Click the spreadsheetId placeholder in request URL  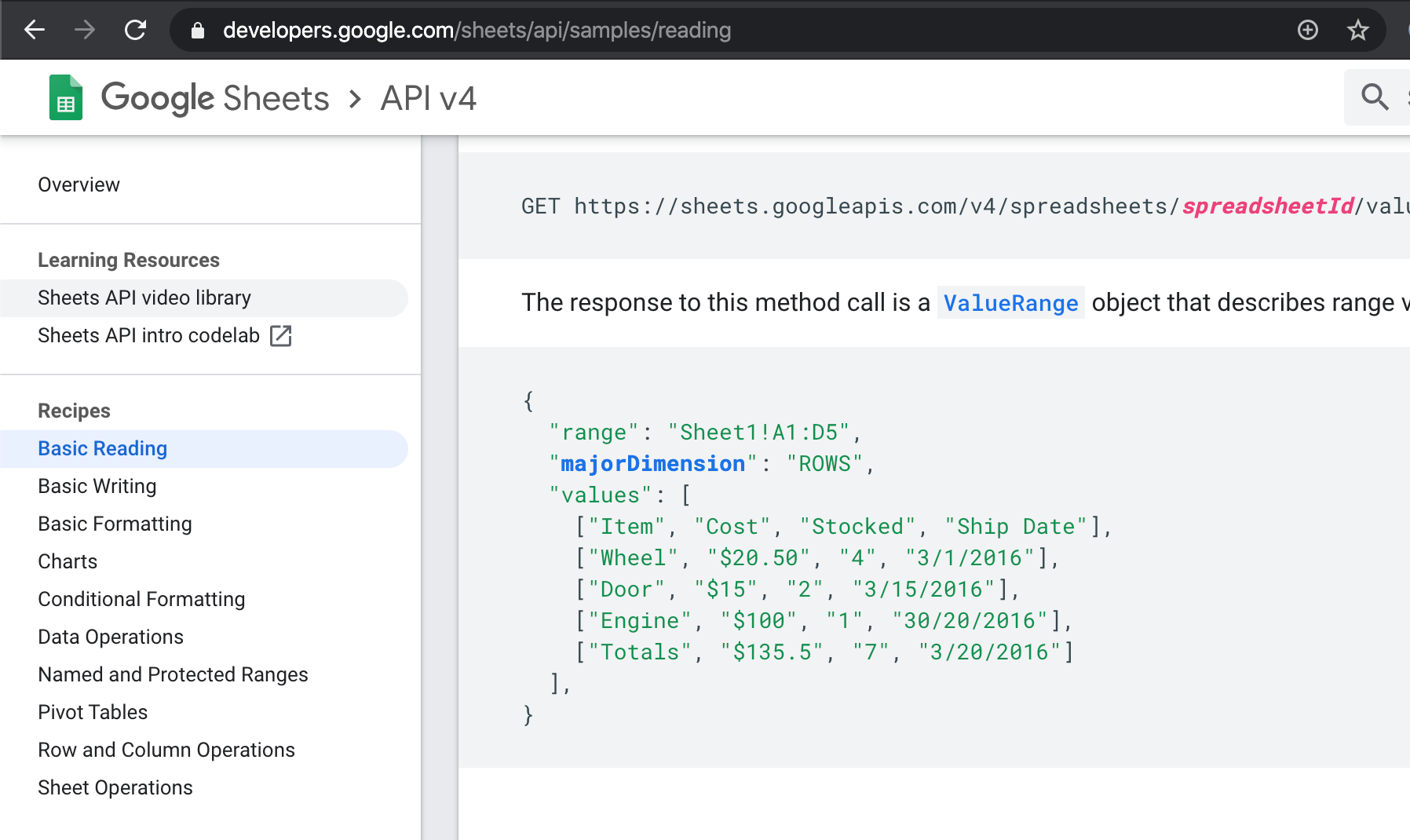click(1268, 206)
